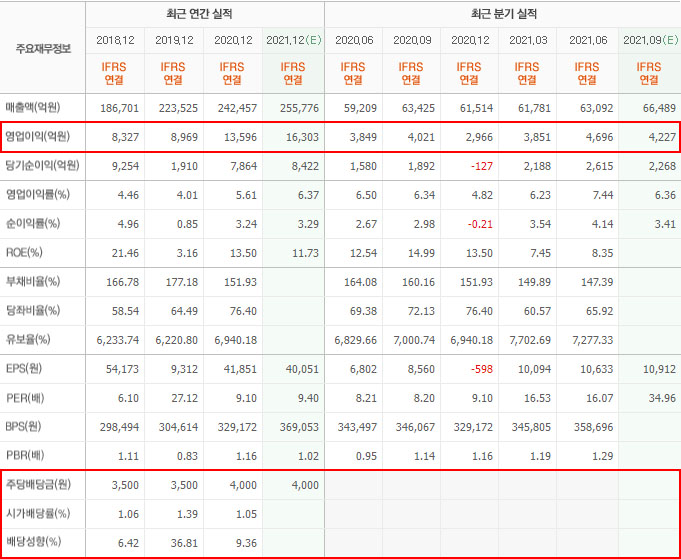Select the 주요재무정보 header cell
The height and width of the screenshot is (559, 681).
point(43,48)
